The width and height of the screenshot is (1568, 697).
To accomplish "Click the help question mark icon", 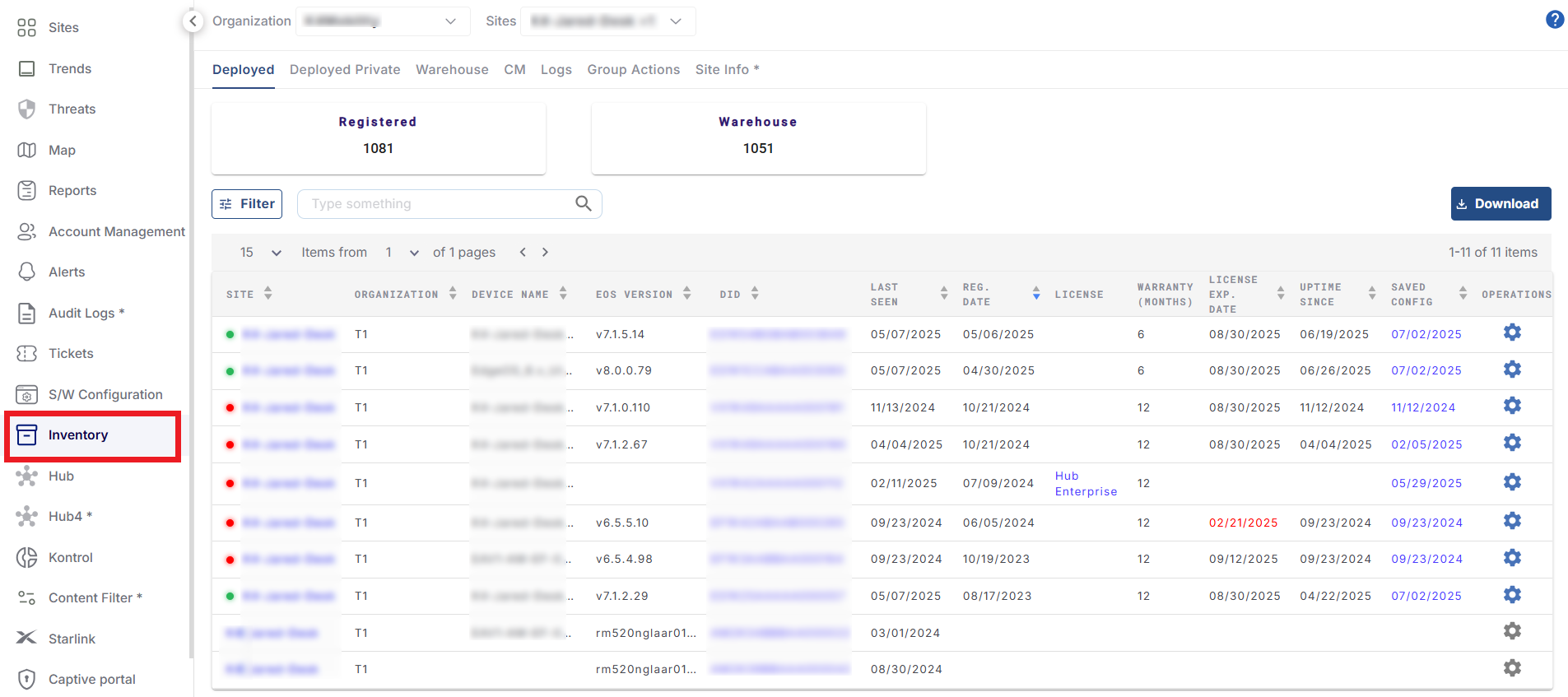I will click(1554, 20).
